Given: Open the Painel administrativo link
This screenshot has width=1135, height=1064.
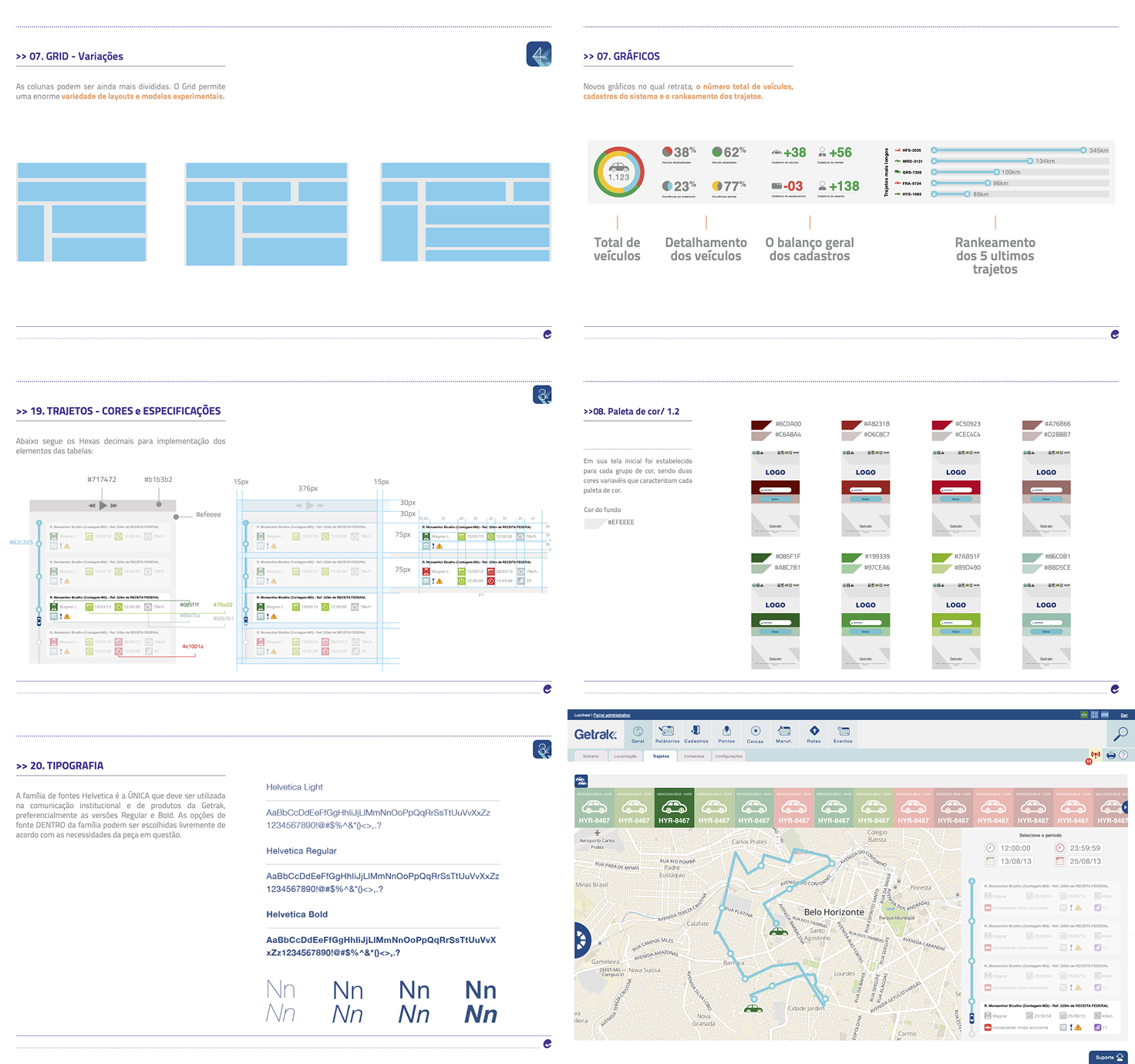Looking at the screenshot, I should pos(611,716).
